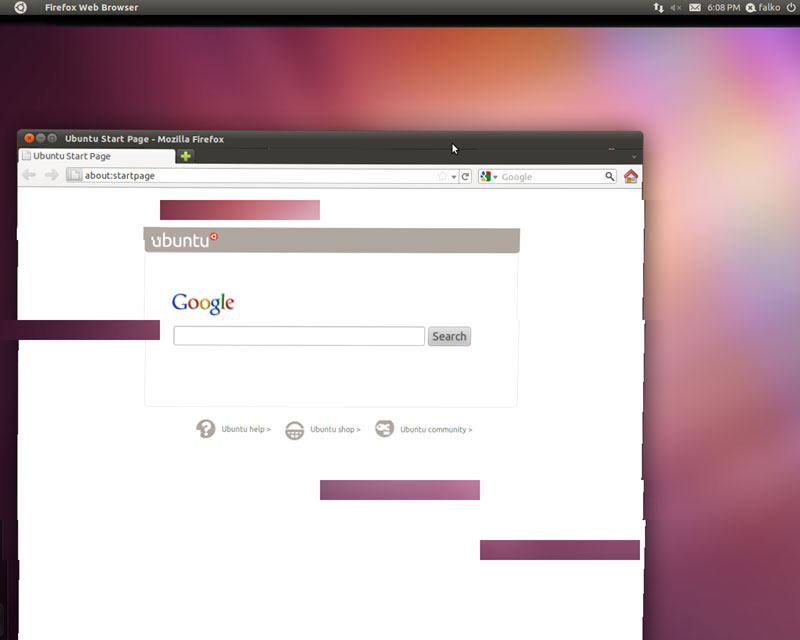Maximize the Firefox window

coord(52,138)
